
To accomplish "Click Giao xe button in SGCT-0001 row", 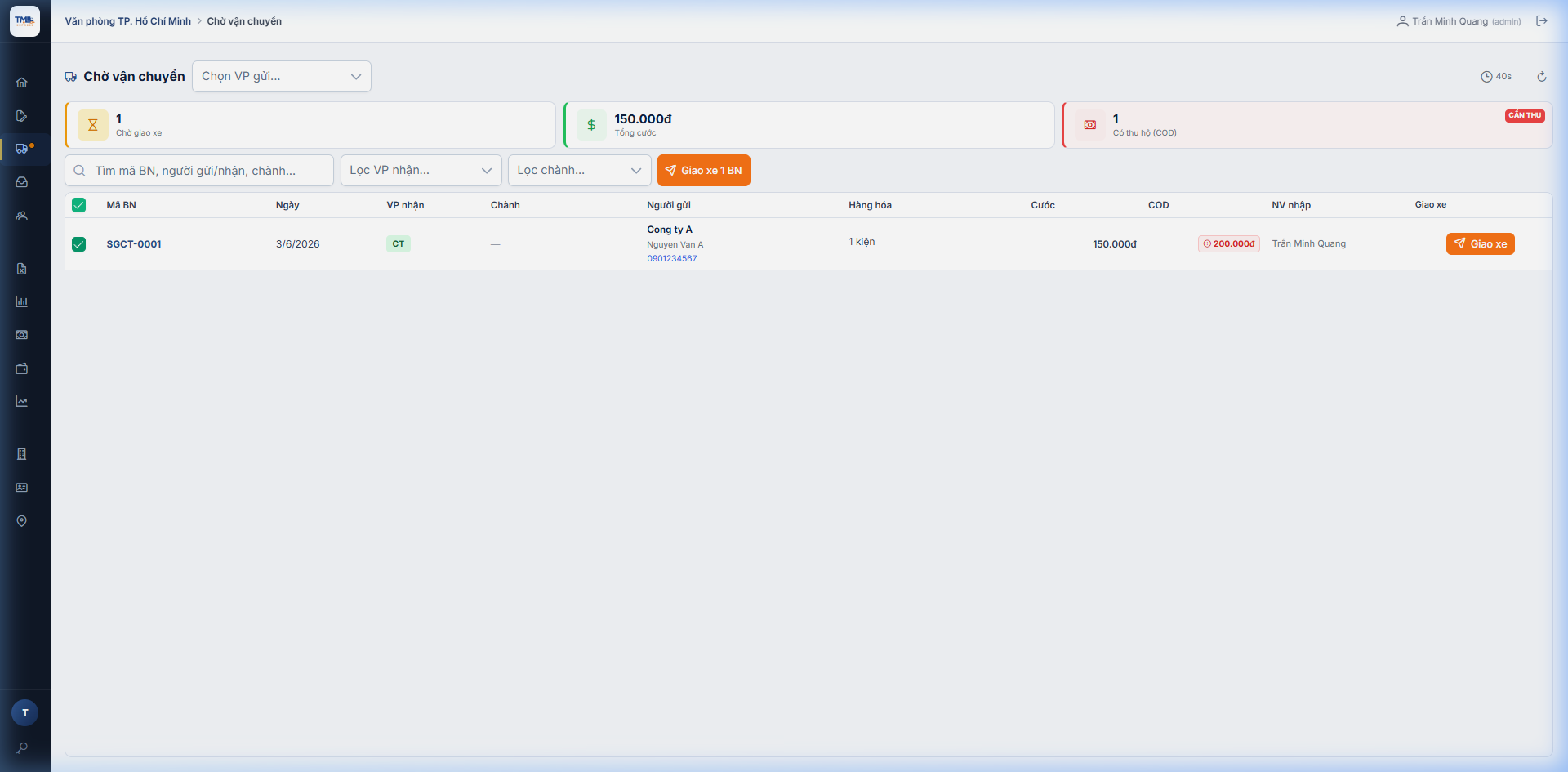I will pos(1480,244).
